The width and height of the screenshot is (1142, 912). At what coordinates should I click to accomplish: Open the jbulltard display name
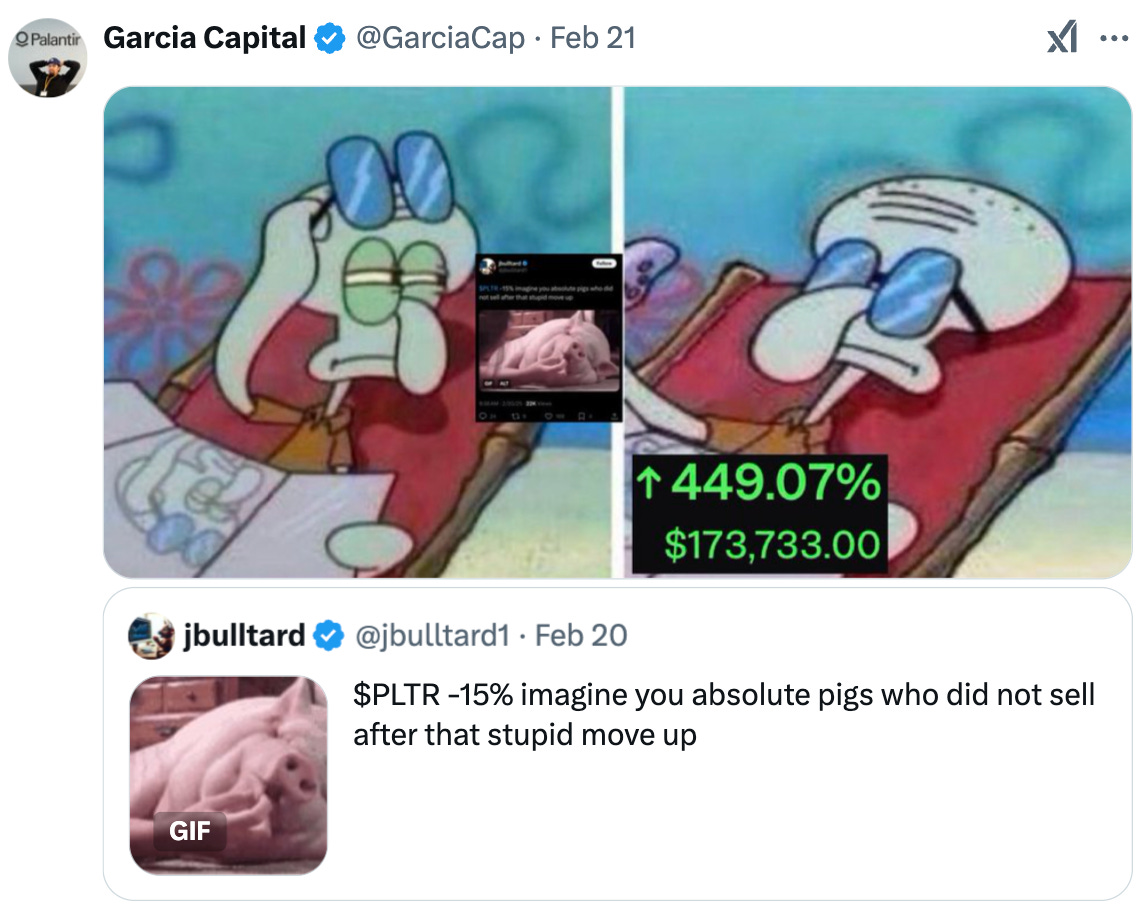coord(244,636)
